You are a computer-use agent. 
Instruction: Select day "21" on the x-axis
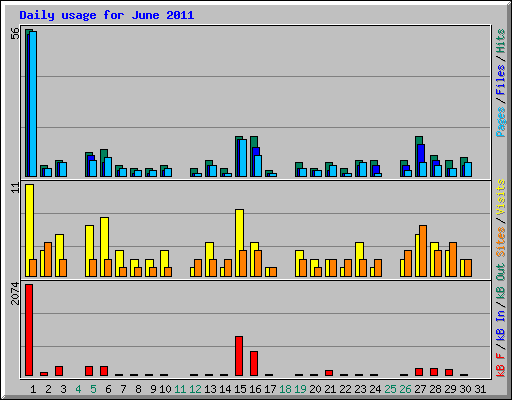pos(330,389)
